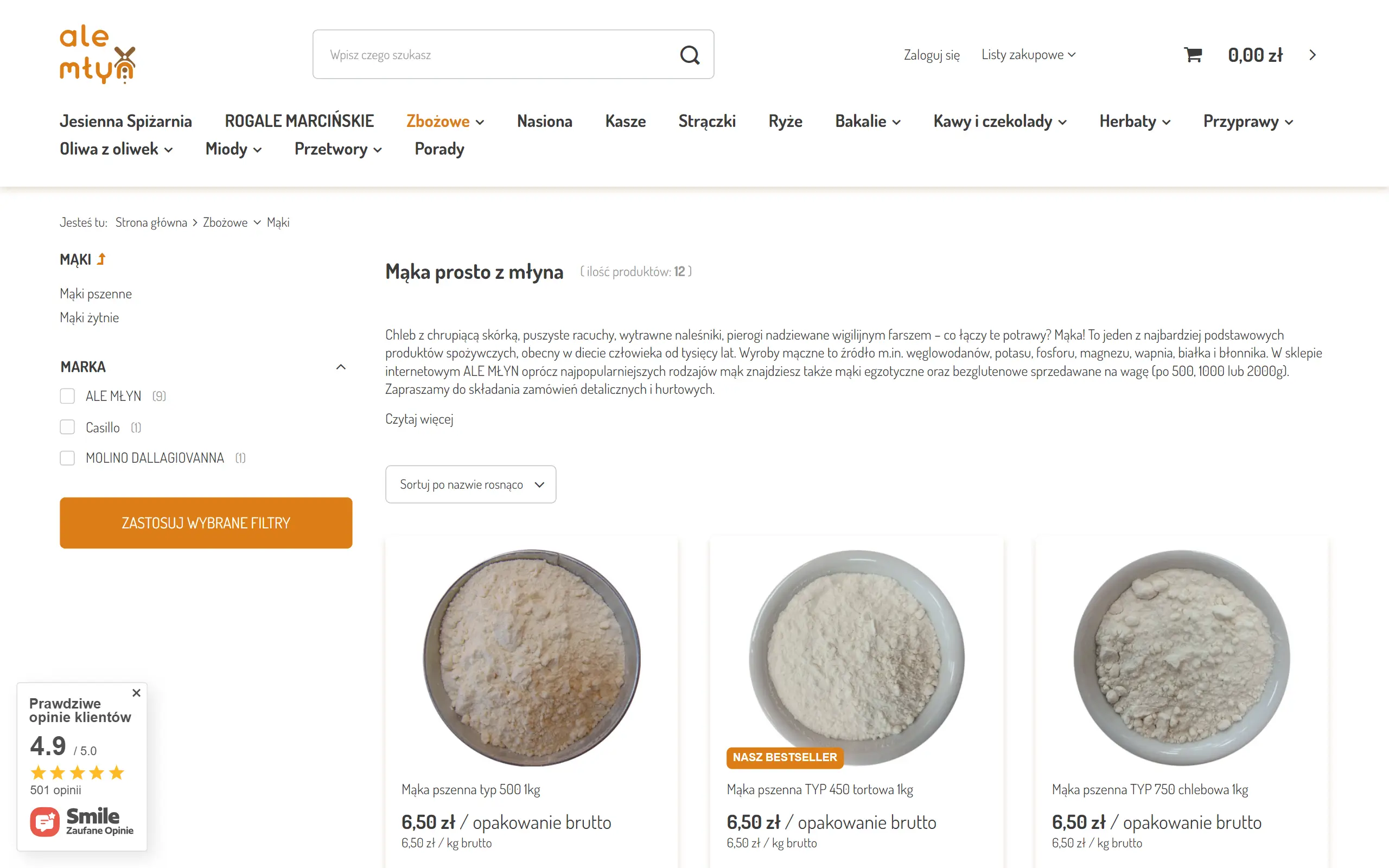Open the Sortuj po nazwie rosnąco dropdown

(470, 484)
